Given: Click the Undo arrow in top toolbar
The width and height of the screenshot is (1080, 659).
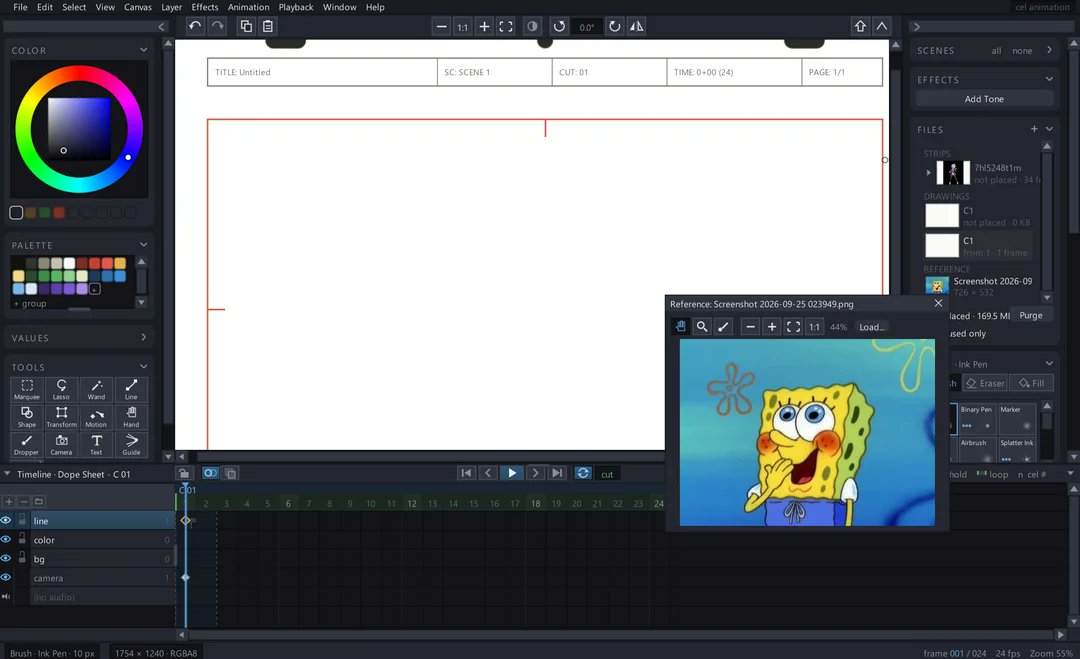Looking at the screenshot, I should point(195,26).
